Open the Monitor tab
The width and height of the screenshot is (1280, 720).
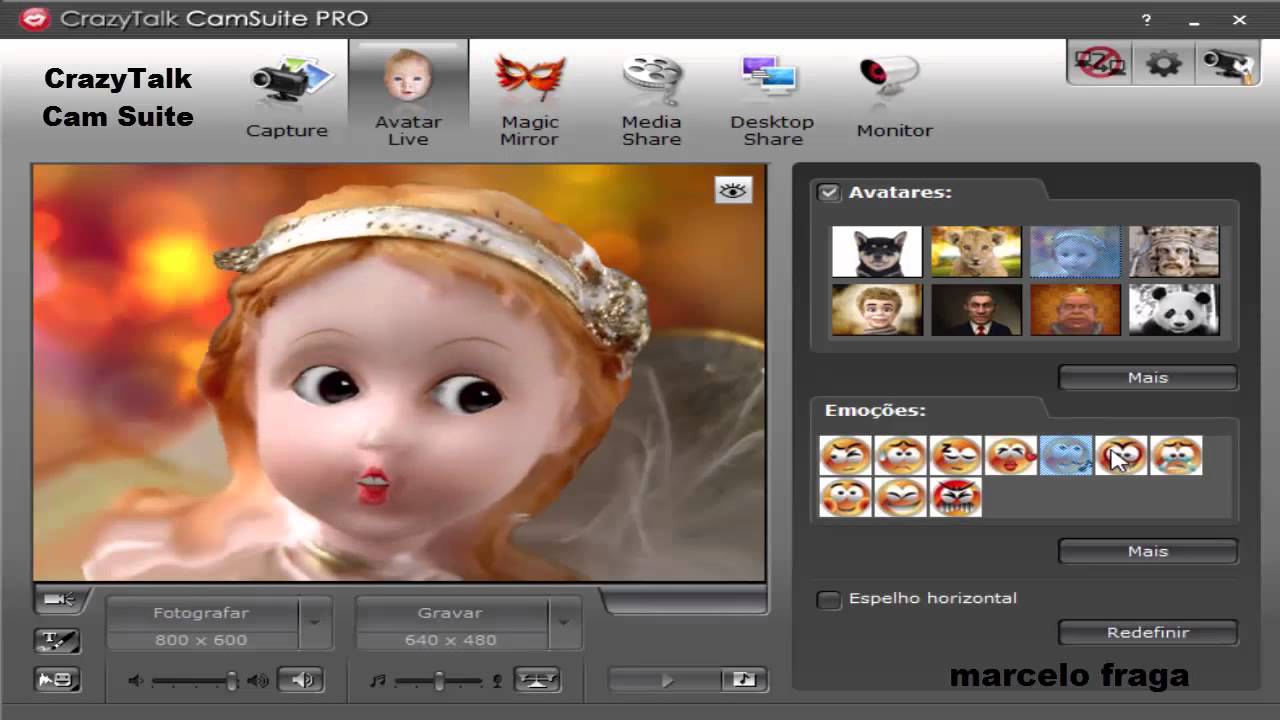[894, 98]
